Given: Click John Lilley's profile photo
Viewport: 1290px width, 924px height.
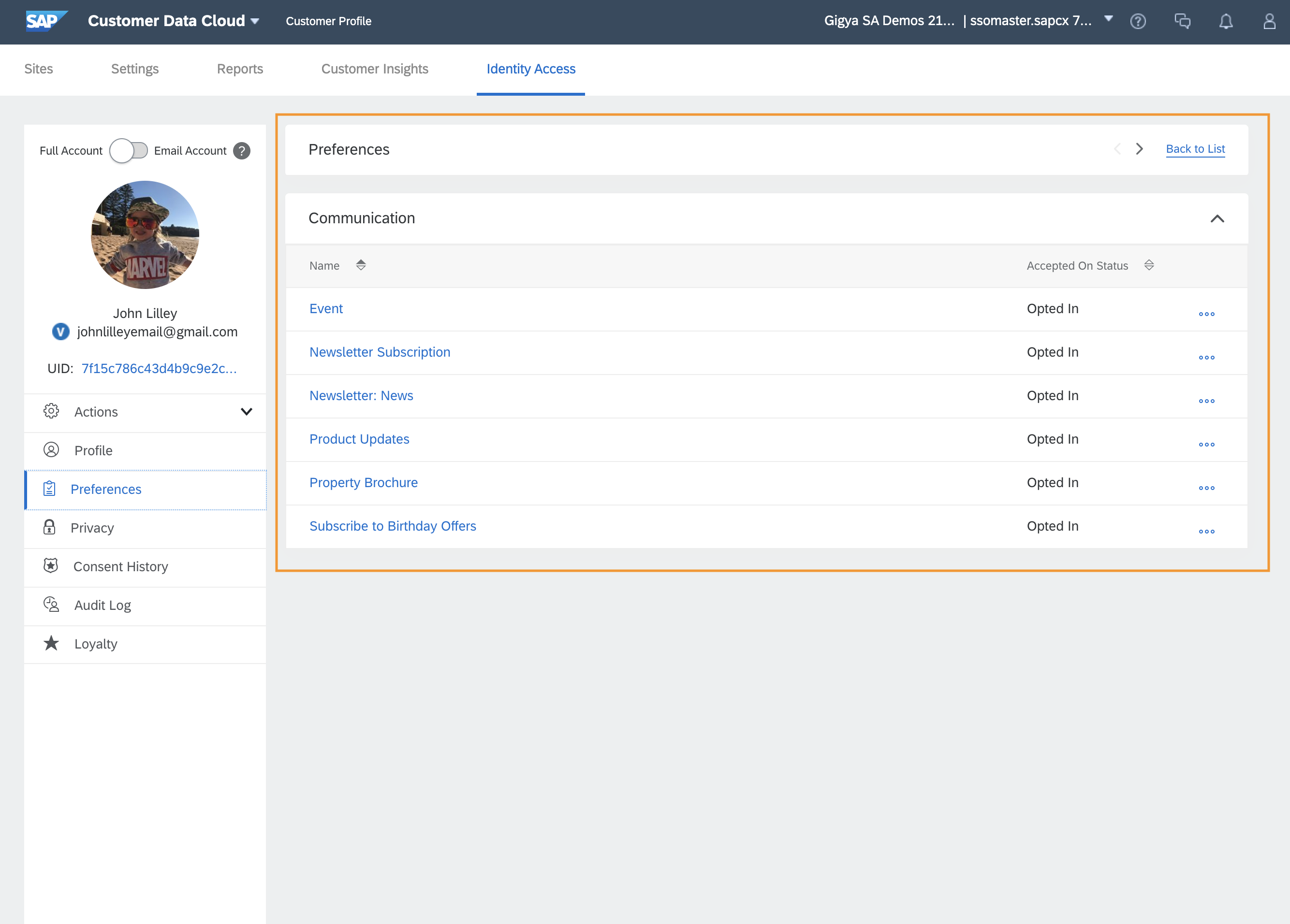Looking at the screenshot, I should (145, 234).
